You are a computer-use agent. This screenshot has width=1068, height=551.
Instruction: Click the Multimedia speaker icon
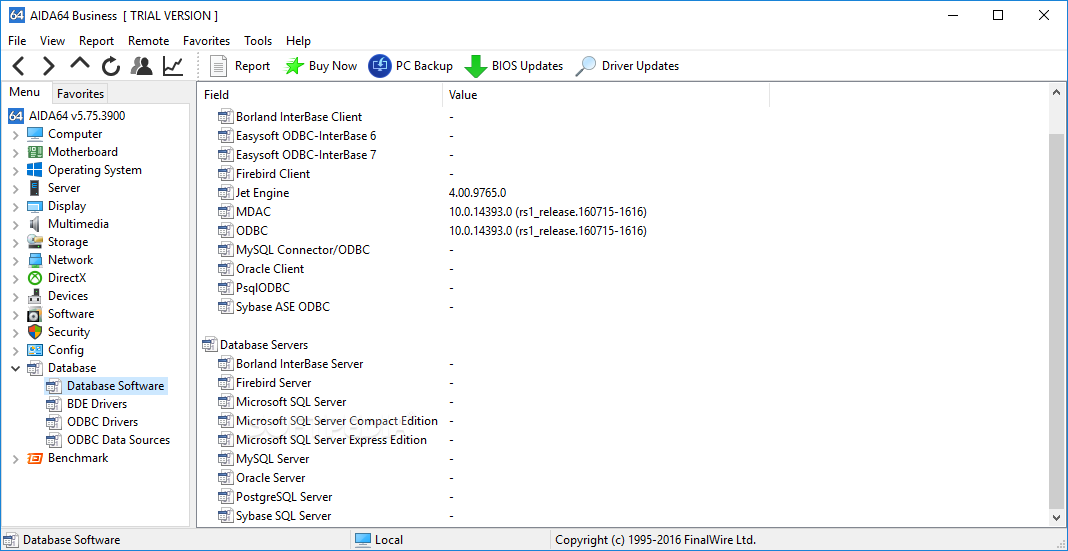point(35,224)
